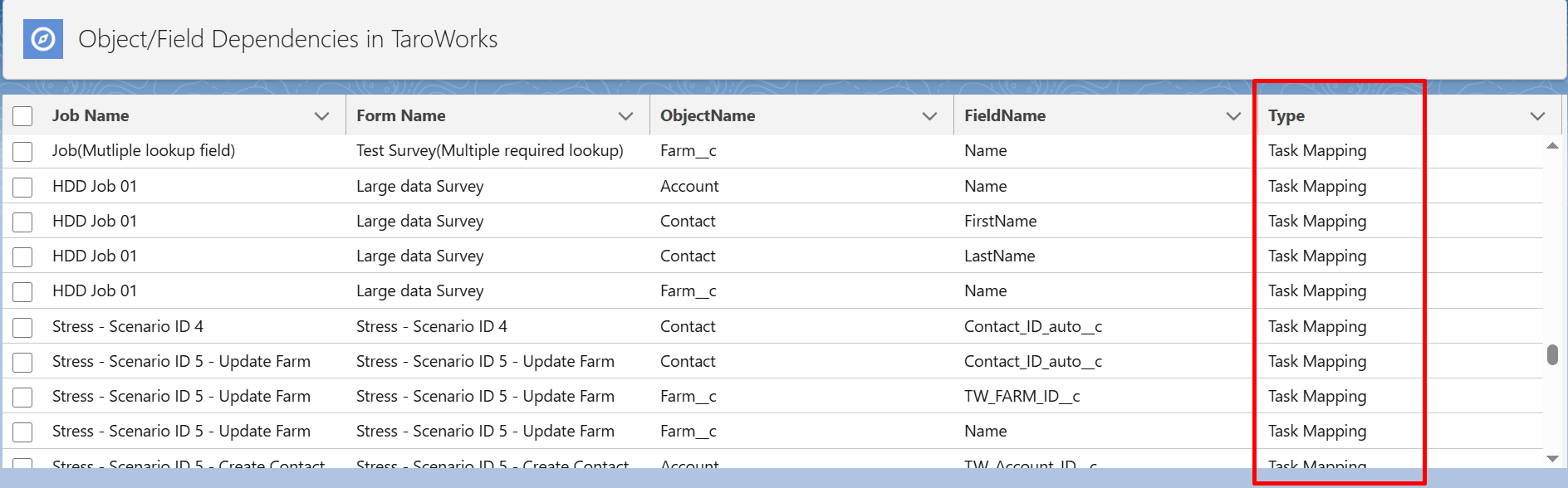Click the compass icon beside the page title
The image size is (1568, 488).
coord(43,39)
